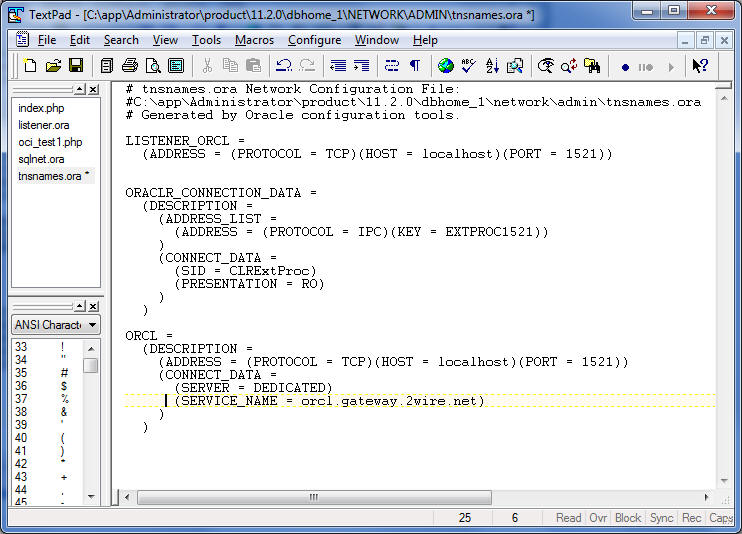Screen dimensions: 742x534
Task: Click horizontal scrollbar thumb in editor
Action: pyautogui.click(x=314, y=497)
